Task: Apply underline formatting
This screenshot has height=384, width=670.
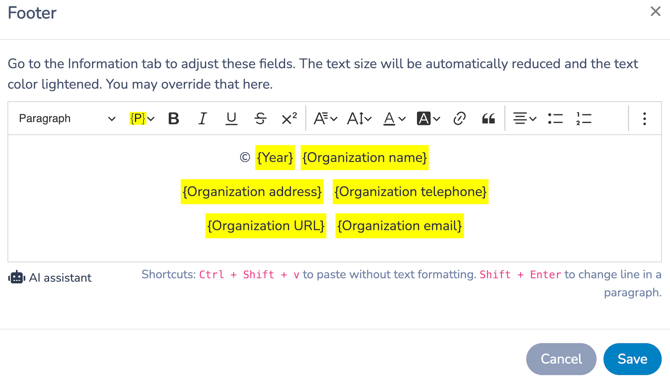Action: [x=231, y=118]
